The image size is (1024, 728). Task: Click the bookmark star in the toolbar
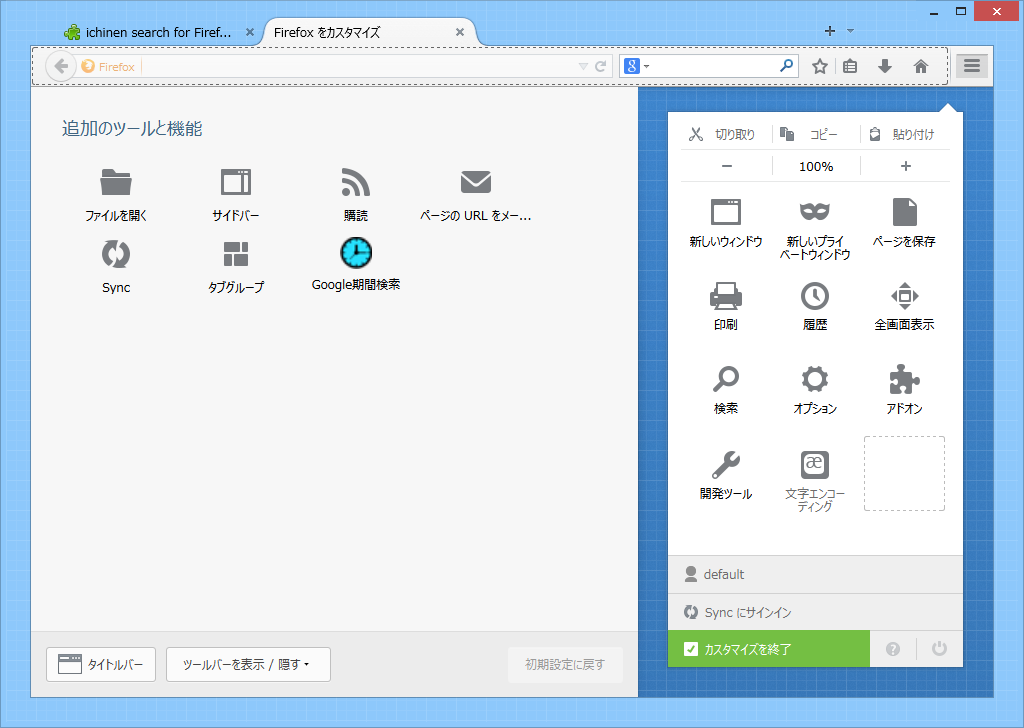click(x=819, y=66)
